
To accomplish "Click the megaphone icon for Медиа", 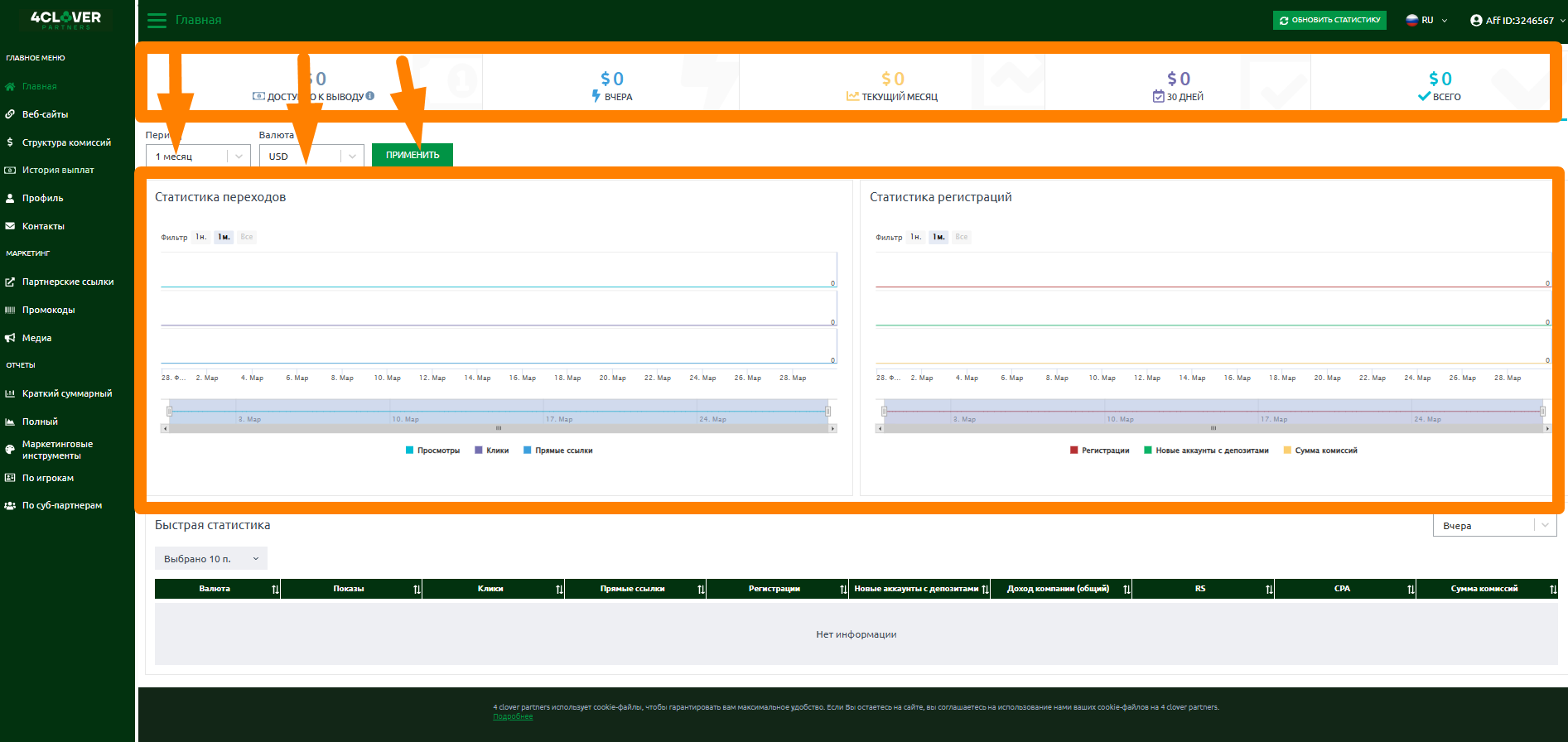I will point(10,338).
